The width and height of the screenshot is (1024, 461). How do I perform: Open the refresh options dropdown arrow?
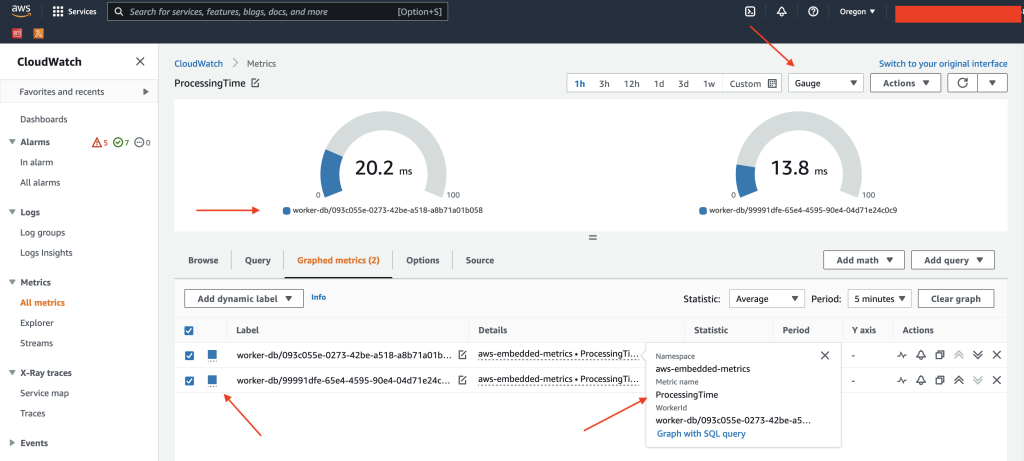click(993, 83)
